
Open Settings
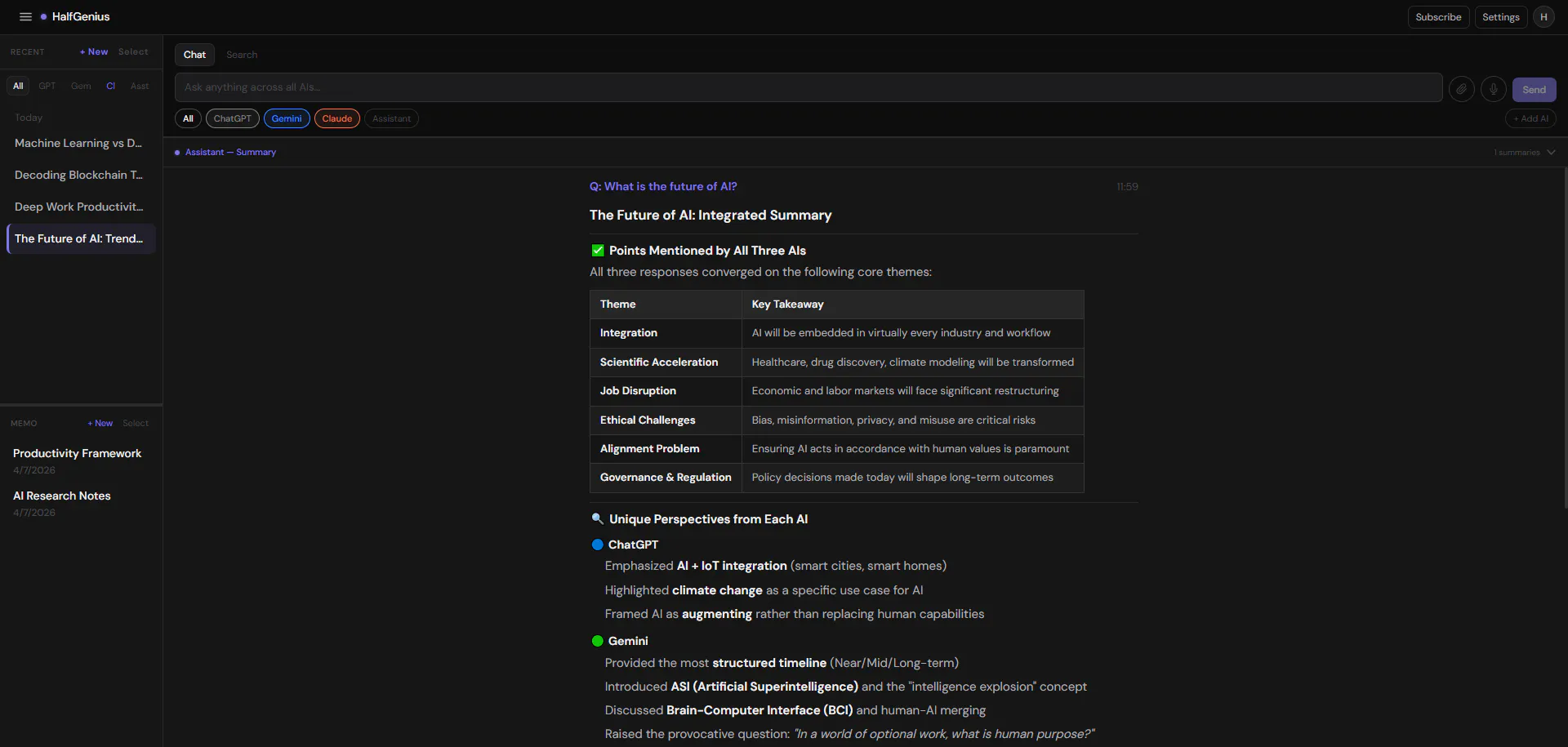pyautogui.click(x=1500, y=17)
